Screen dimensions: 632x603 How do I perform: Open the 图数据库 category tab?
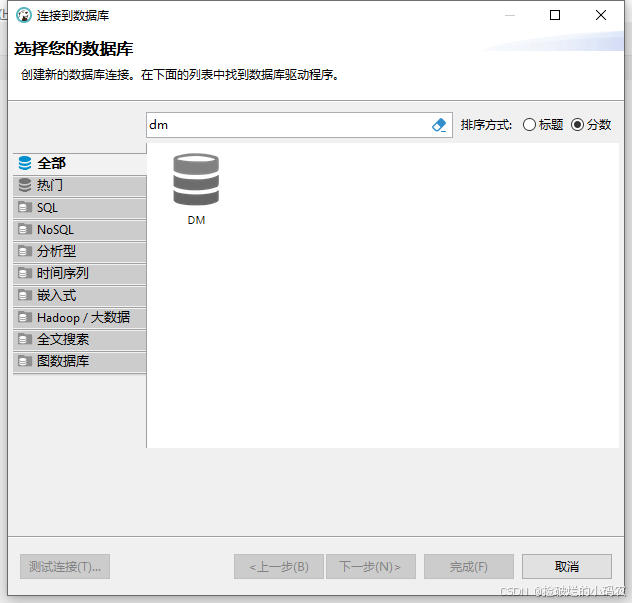80,362
